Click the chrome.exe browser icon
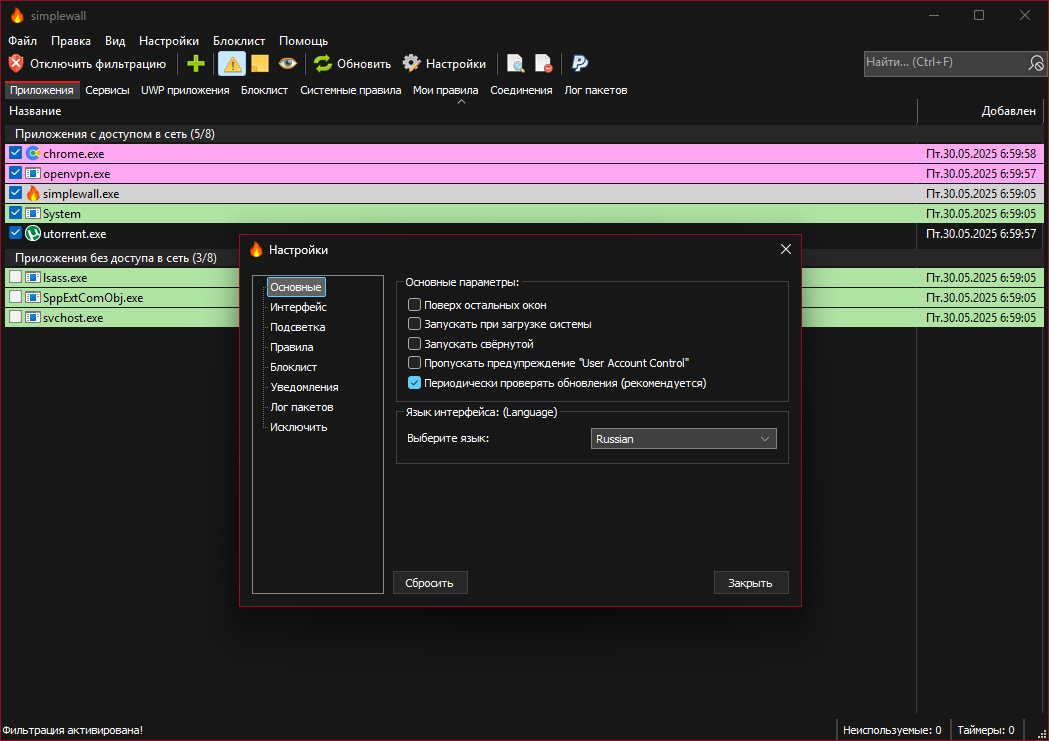 (x=33, y=153)
